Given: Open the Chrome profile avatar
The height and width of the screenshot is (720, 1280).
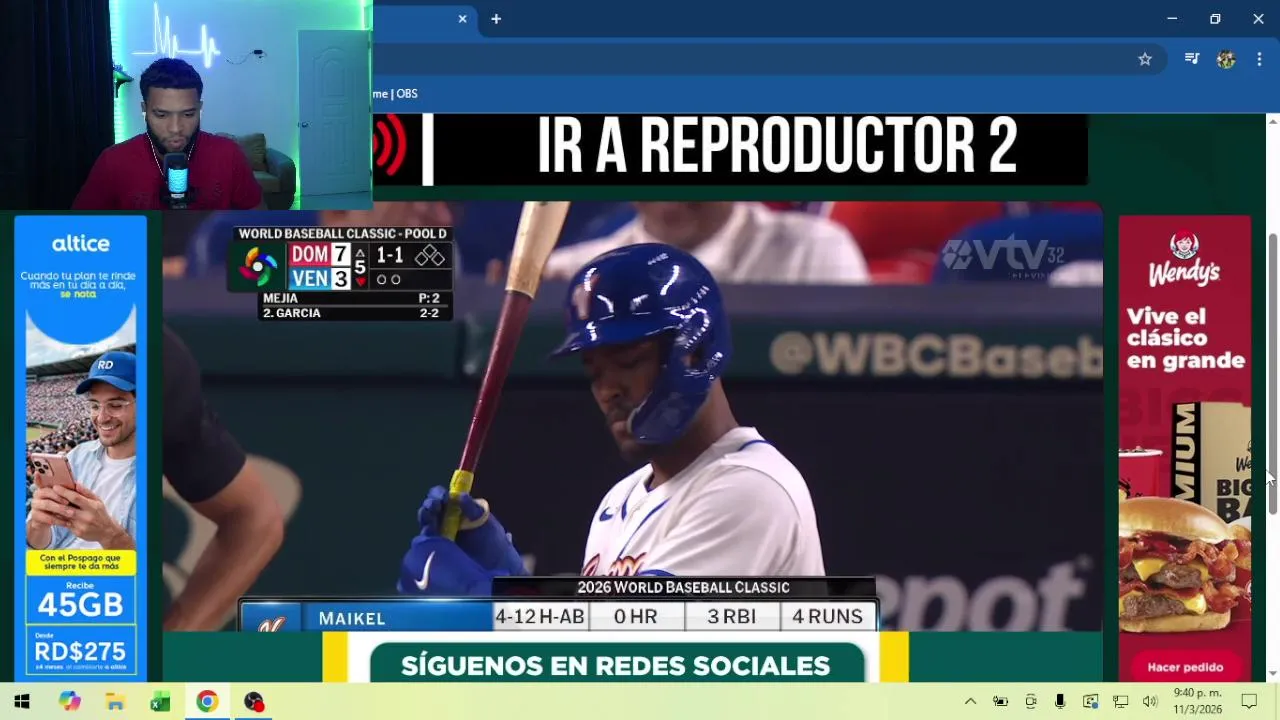Looking at the screenshot, I should tap(1226, 59).
